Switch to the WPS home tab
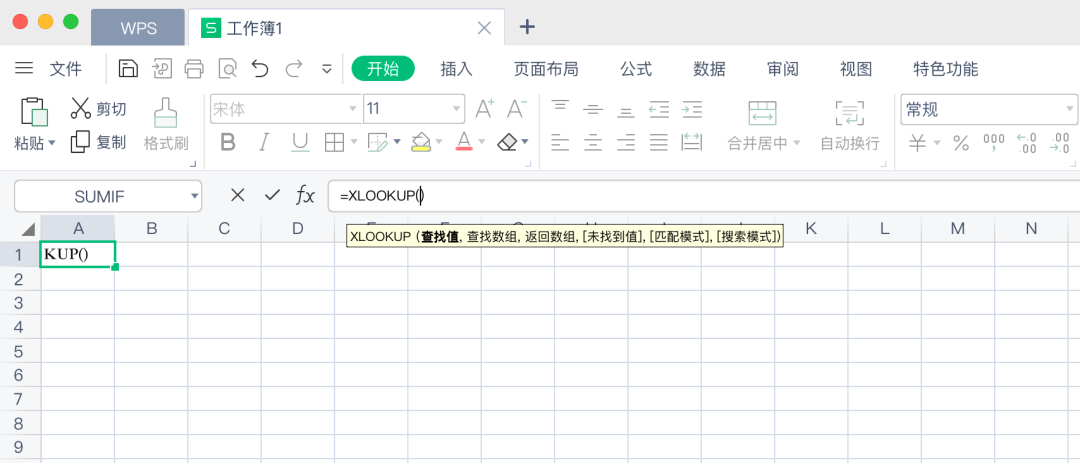The image size is (1080, 463). (138, 28)
